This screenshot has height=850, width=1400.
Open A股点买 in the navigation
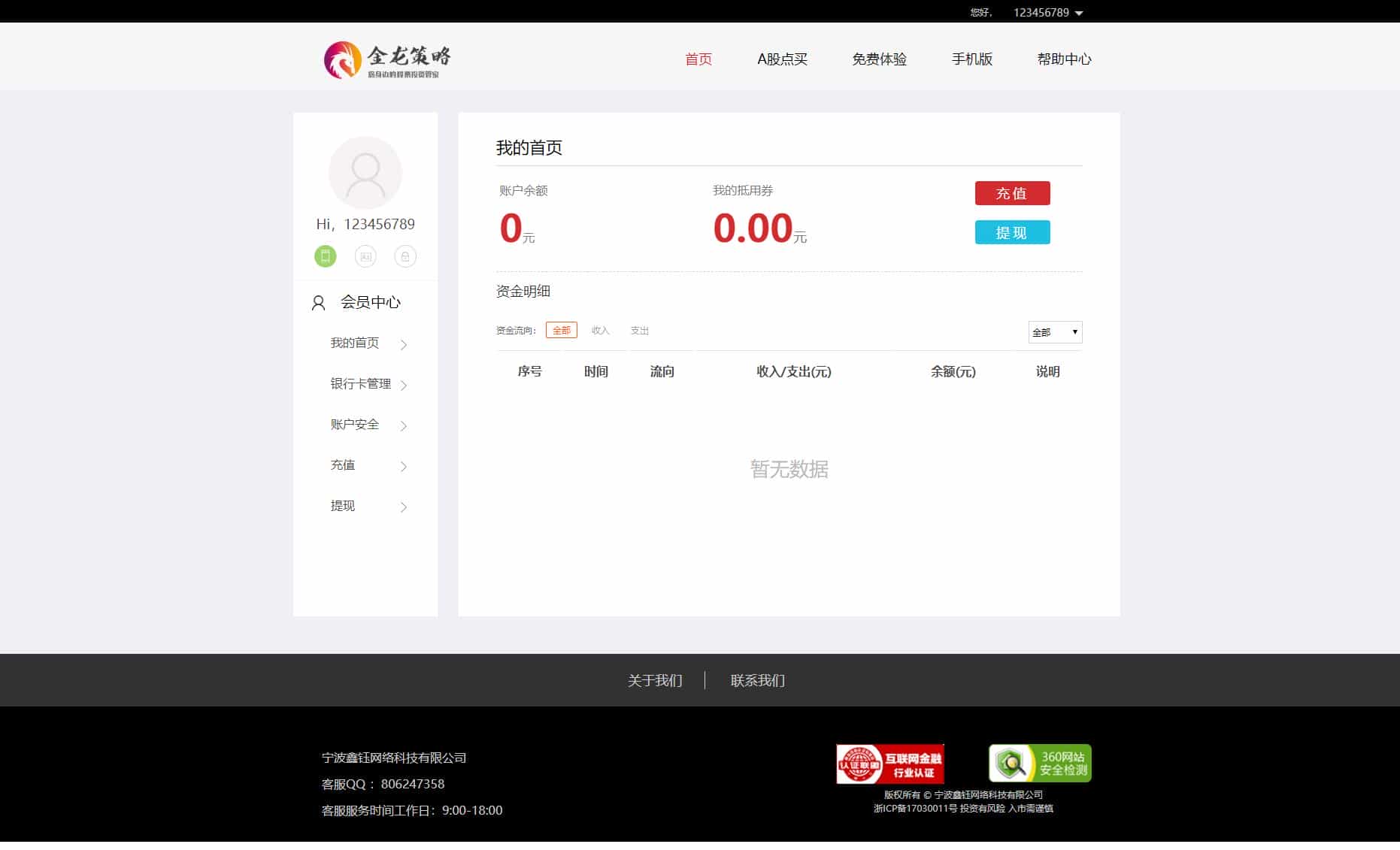[782, 59]
